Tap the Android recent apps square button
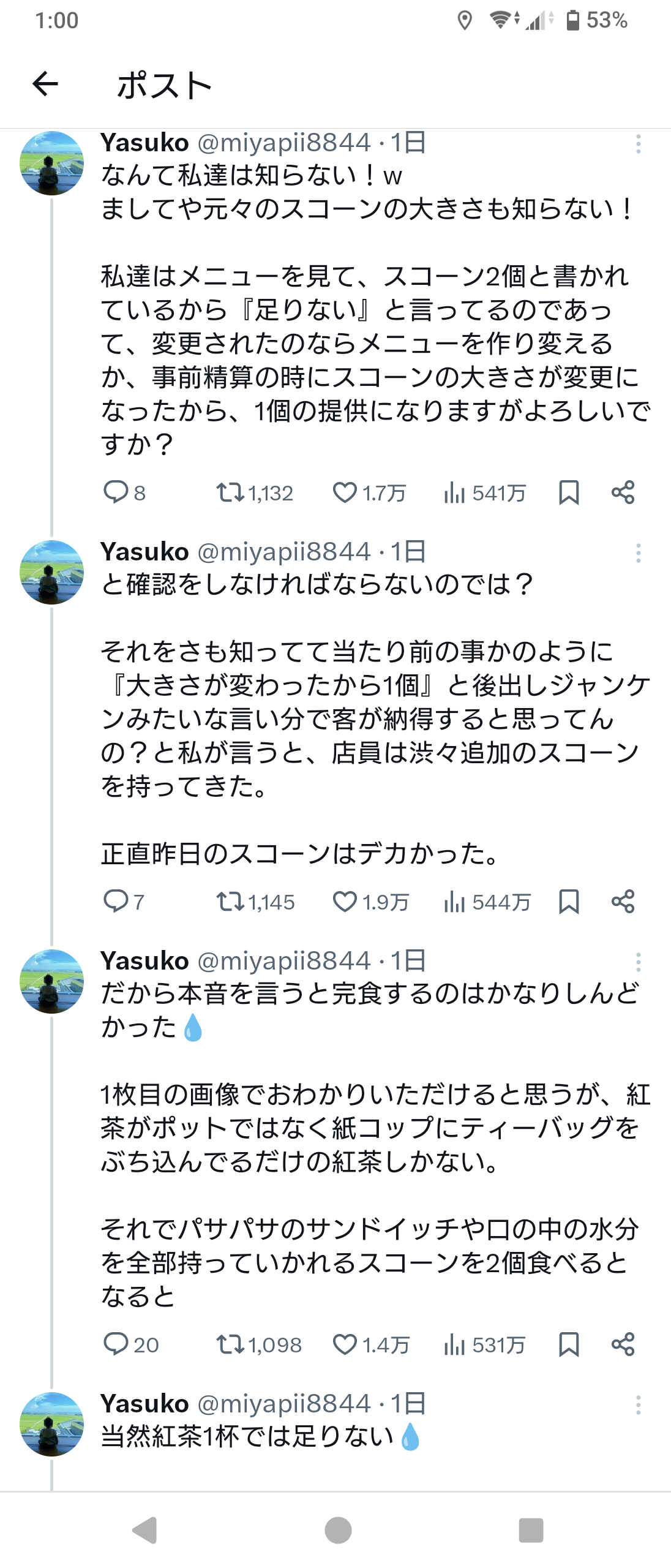This screenshot has height=1568, width=671. coord(531,1530)
